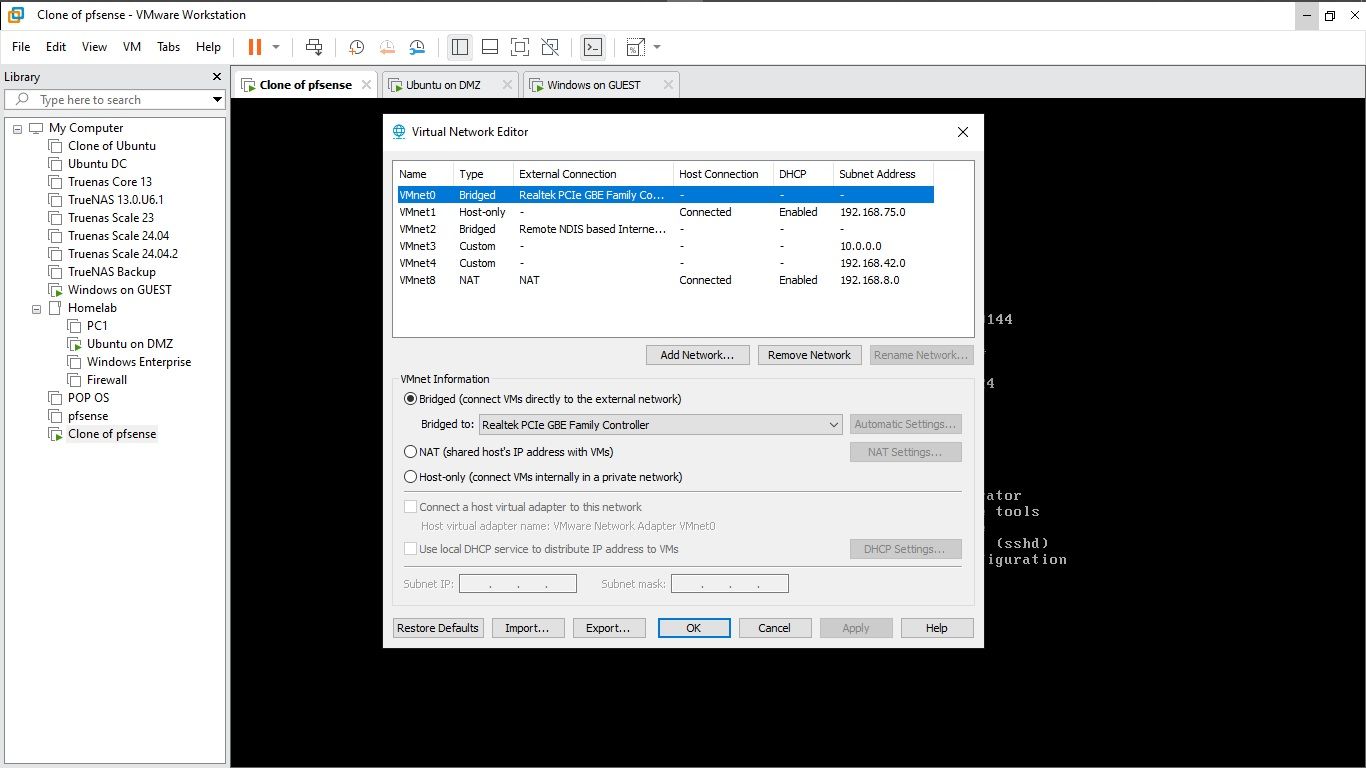Screen dimensions: 1366x768
Task: Click the Subnet Address column header
Action: (883, 174)
